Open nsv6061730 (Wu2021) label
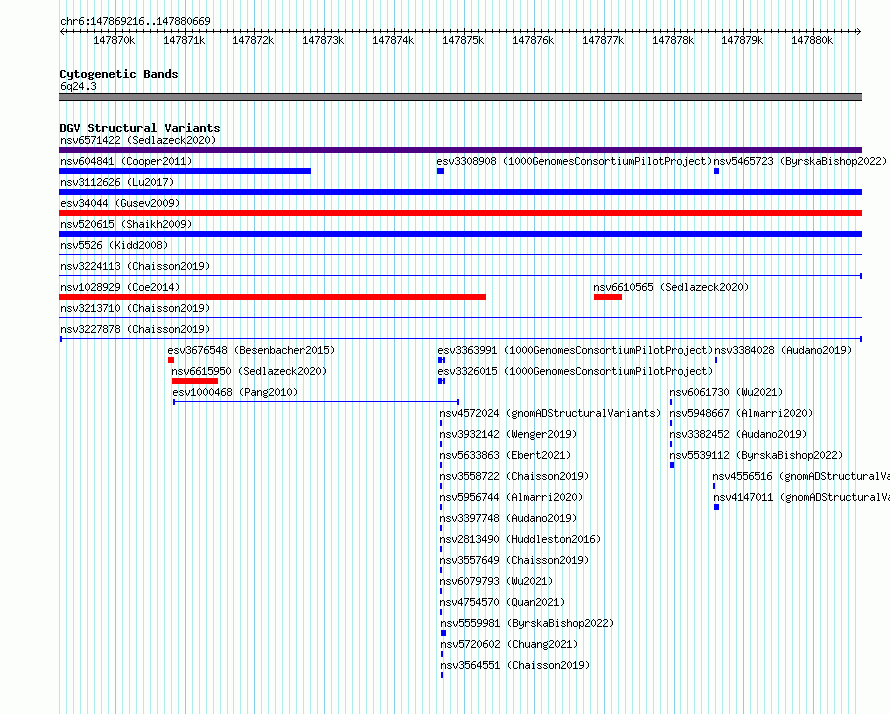The height and width of the screenshot is (714, 890). coord(726,392)
